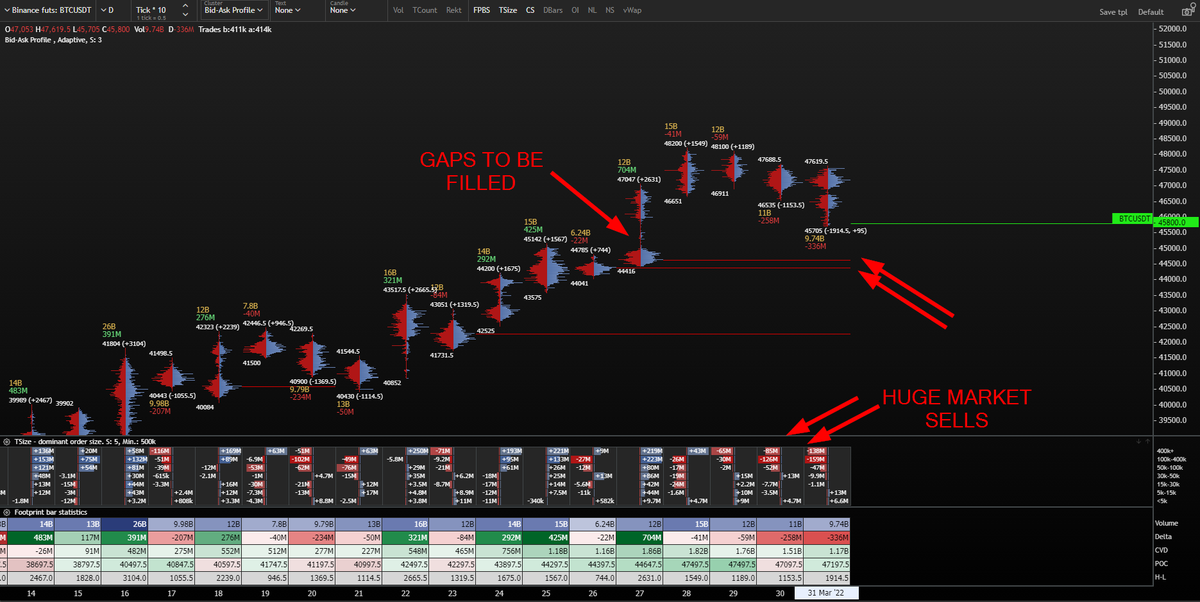
Task: Click the 47047 (+2631) candle label
Action: coord(637,181)
